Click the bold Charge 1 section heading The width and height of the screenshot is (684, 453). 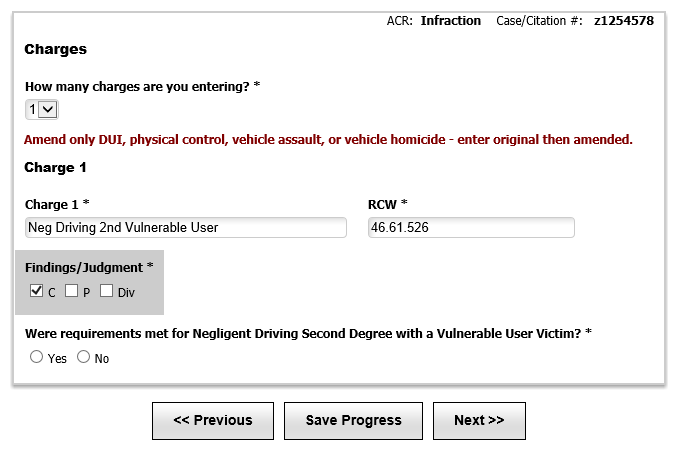[x=55, y=168]
